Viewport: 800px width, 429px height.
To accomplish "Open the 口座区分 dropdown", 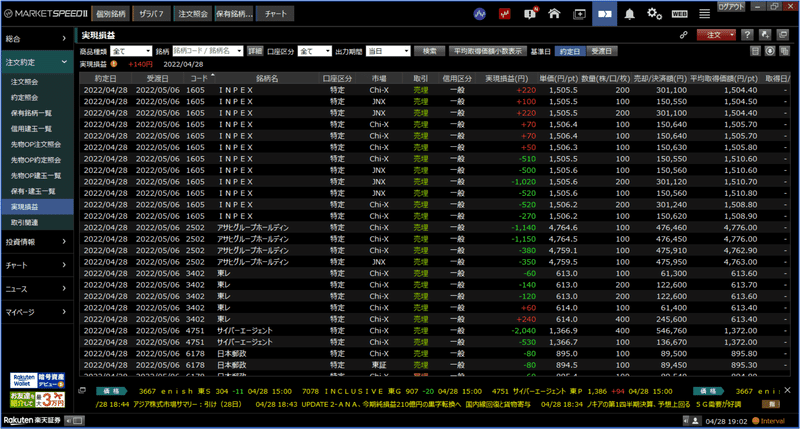I will 314,52.
